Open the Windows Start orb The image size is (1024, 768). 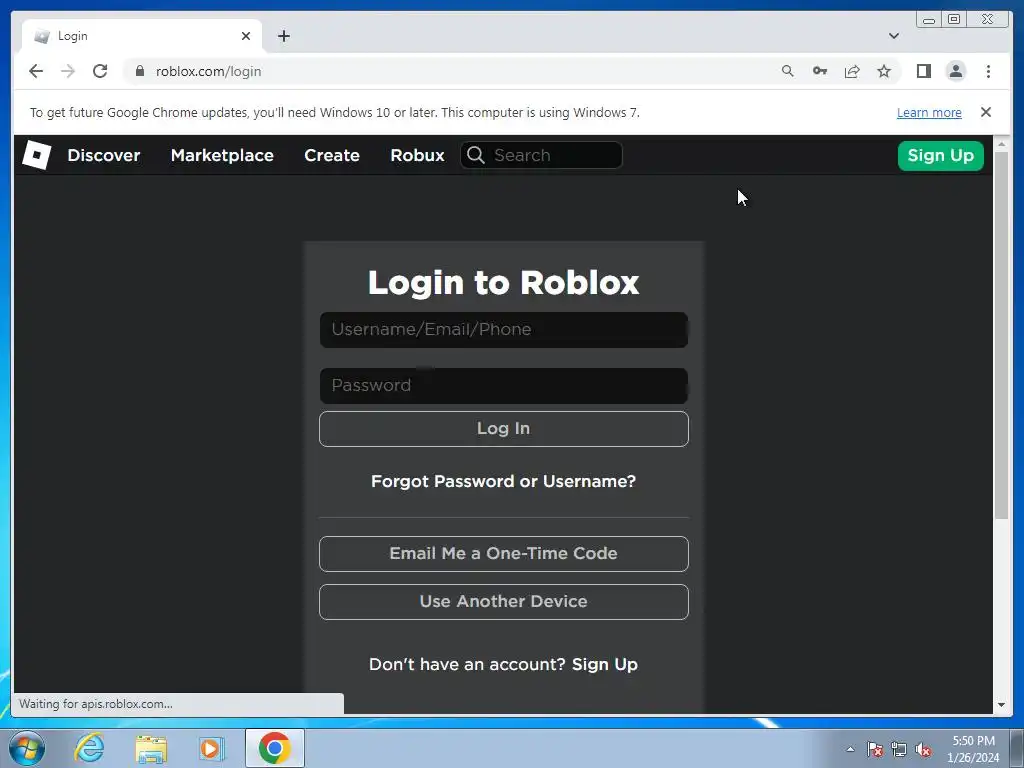click(27, 748)
